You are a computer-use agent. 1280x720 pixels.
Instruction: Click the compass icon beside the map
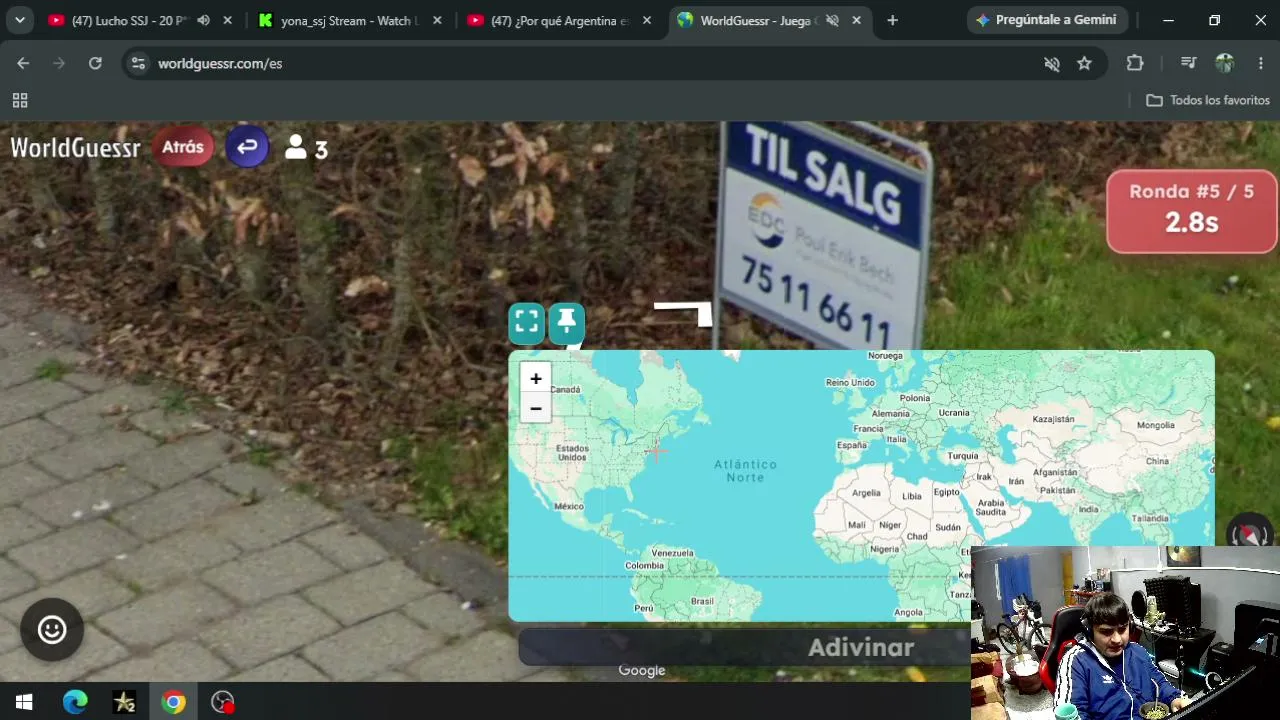pyautogui.click(x=1249, y=534)
